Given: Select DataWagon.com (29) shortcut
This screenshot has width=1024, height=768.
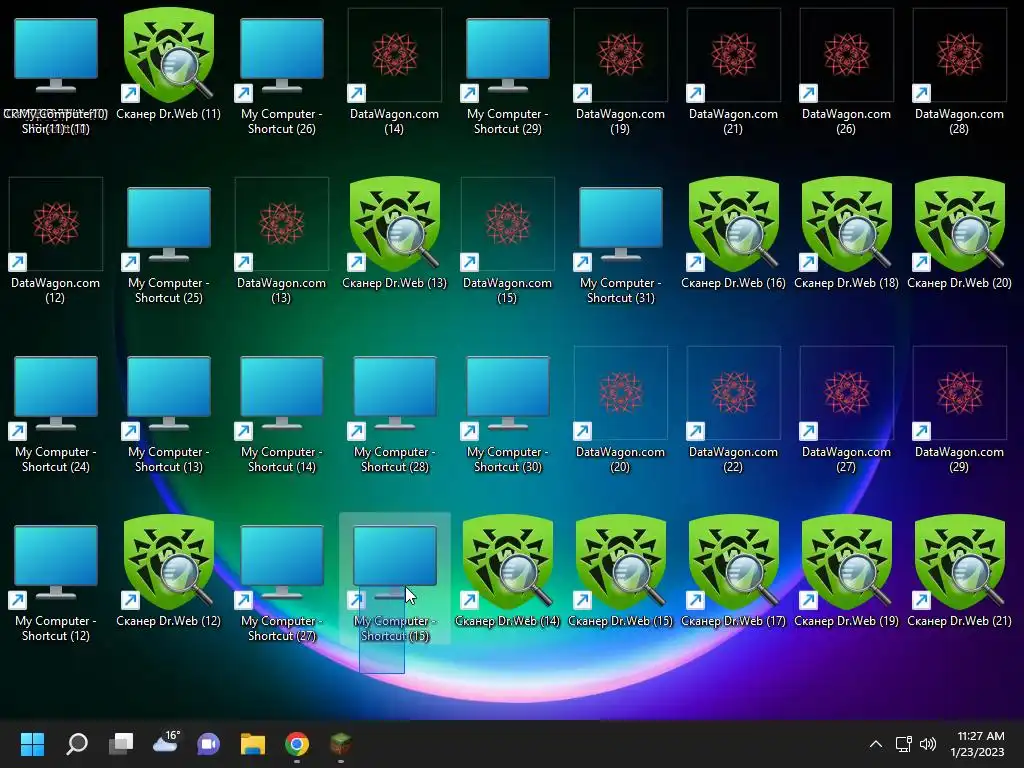Looking at the screenshot, I should pos(959,410).
